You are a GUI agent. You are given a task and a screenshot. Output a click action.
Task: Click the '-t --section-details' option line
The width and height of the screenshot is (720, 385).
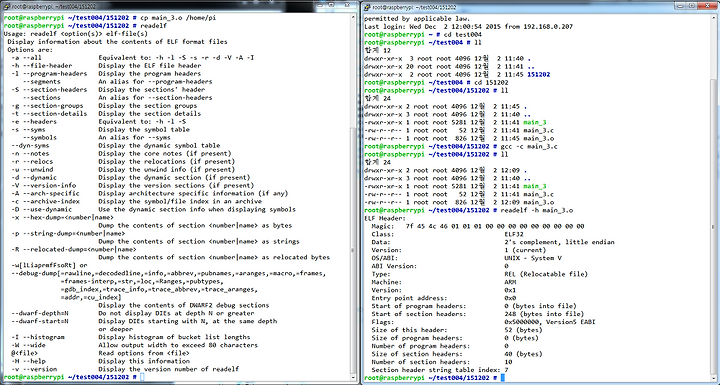click(x=106, y=113)
